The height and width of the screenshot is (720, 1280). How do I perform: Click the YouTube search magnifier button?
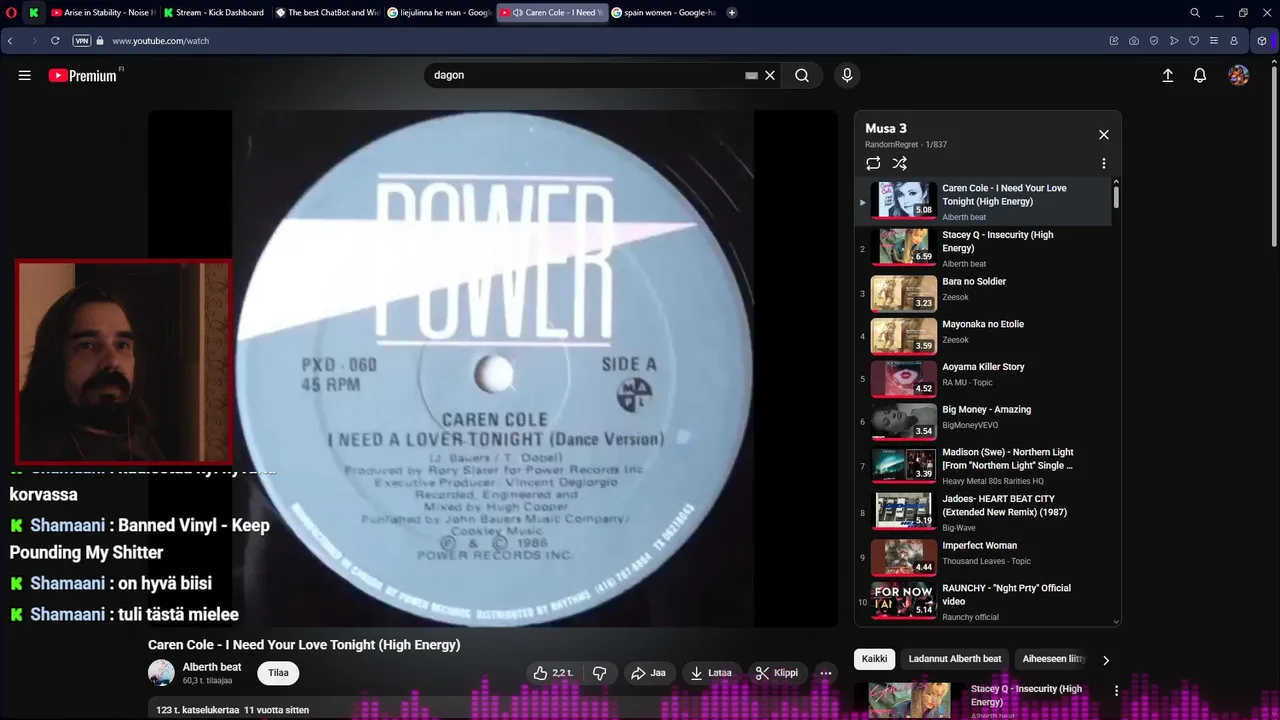[802, 75]
